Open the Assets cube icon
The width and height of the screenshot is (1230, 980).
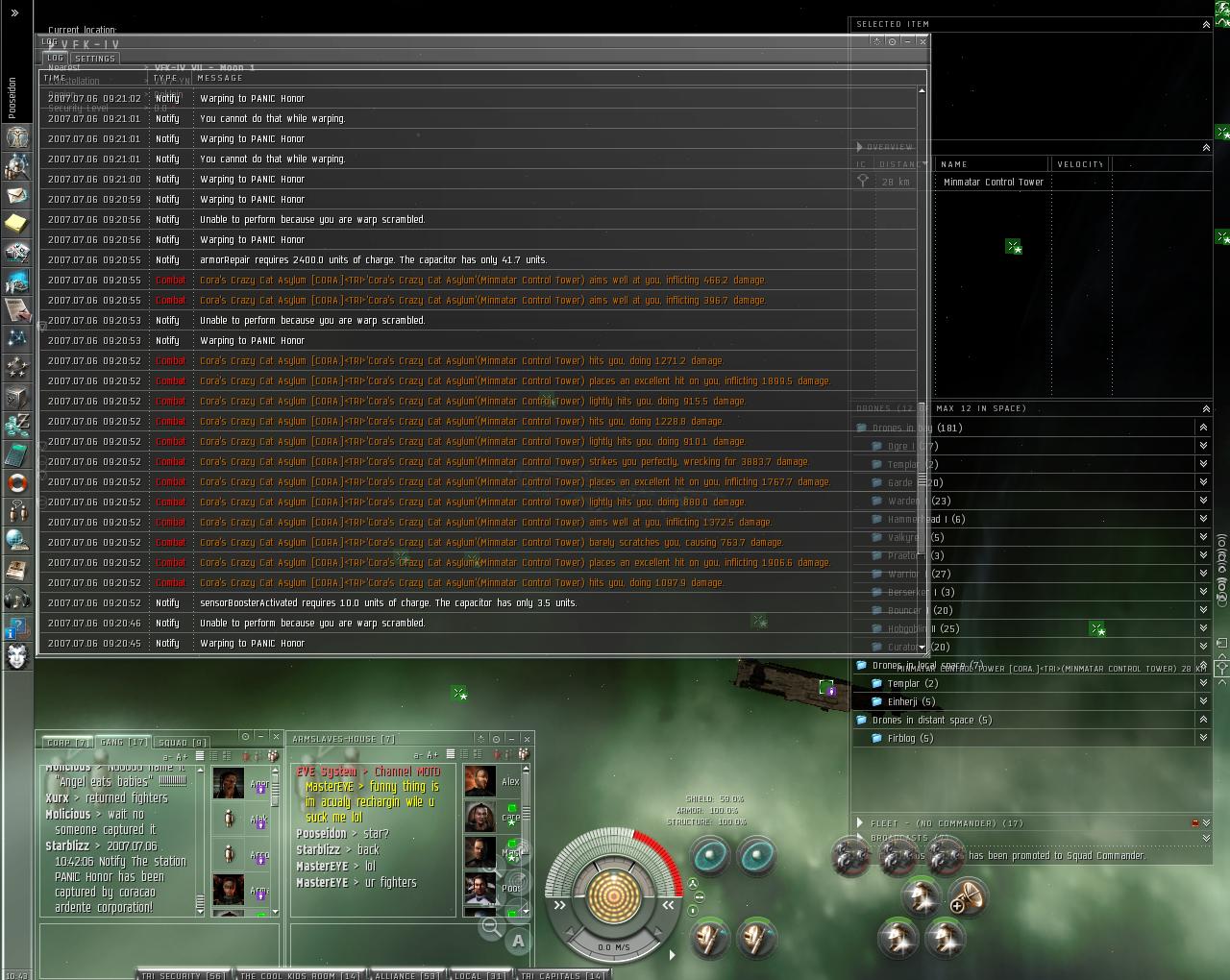coord(17,396)
